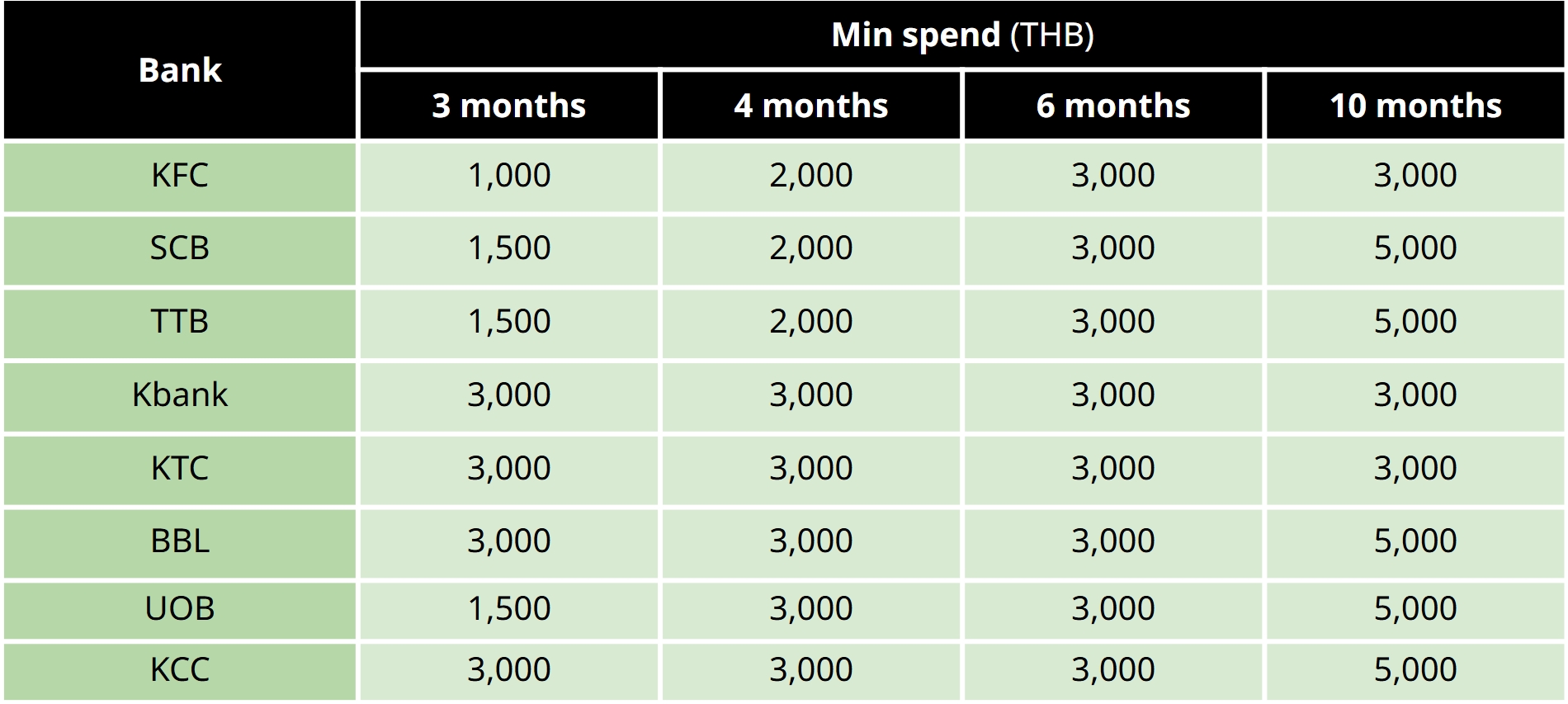Select the Min spend (THB) header

(x=961, y=35)
